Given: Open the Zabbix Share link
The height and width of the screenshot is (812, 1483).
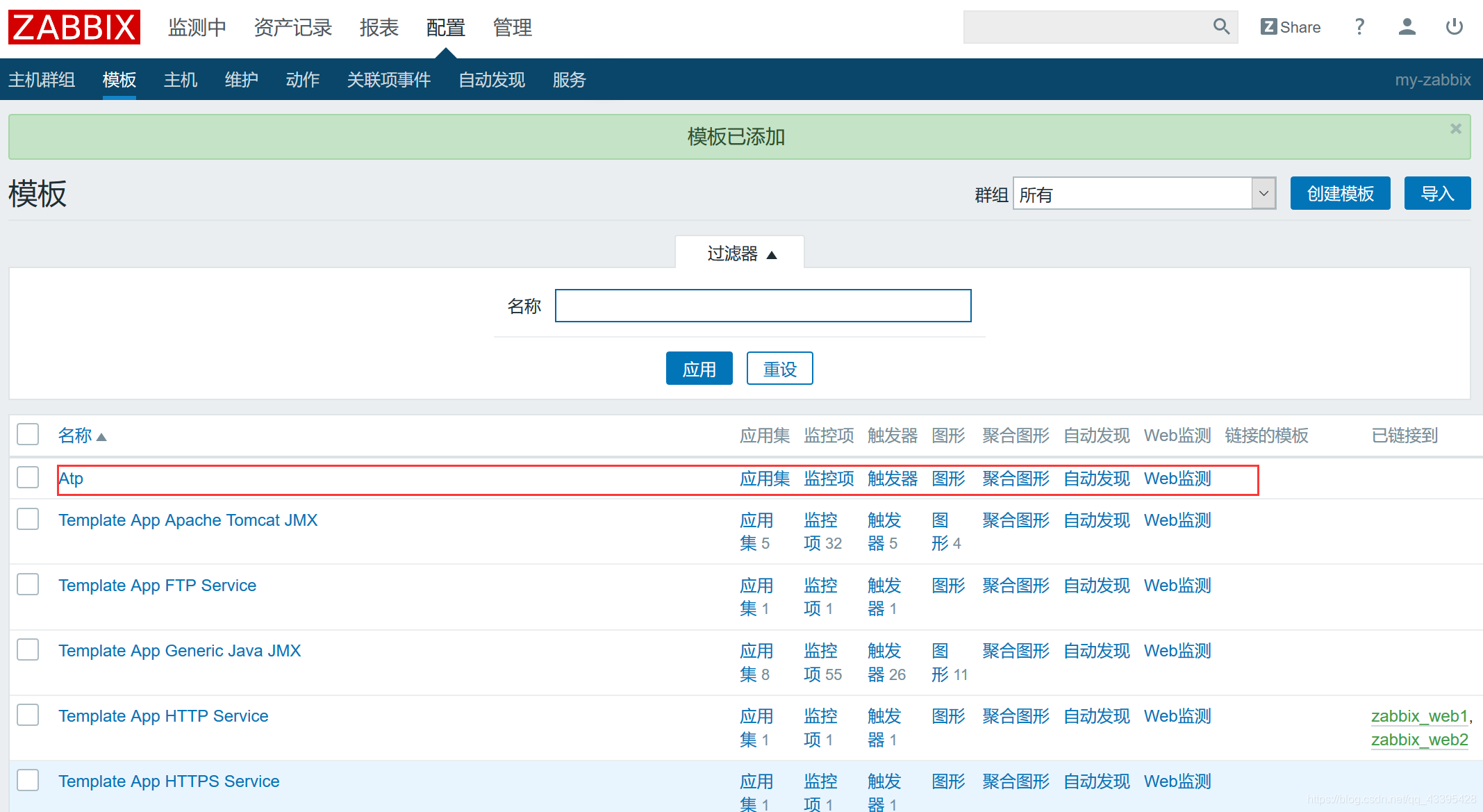Looking at the screenshot, I should point(1291,27).
